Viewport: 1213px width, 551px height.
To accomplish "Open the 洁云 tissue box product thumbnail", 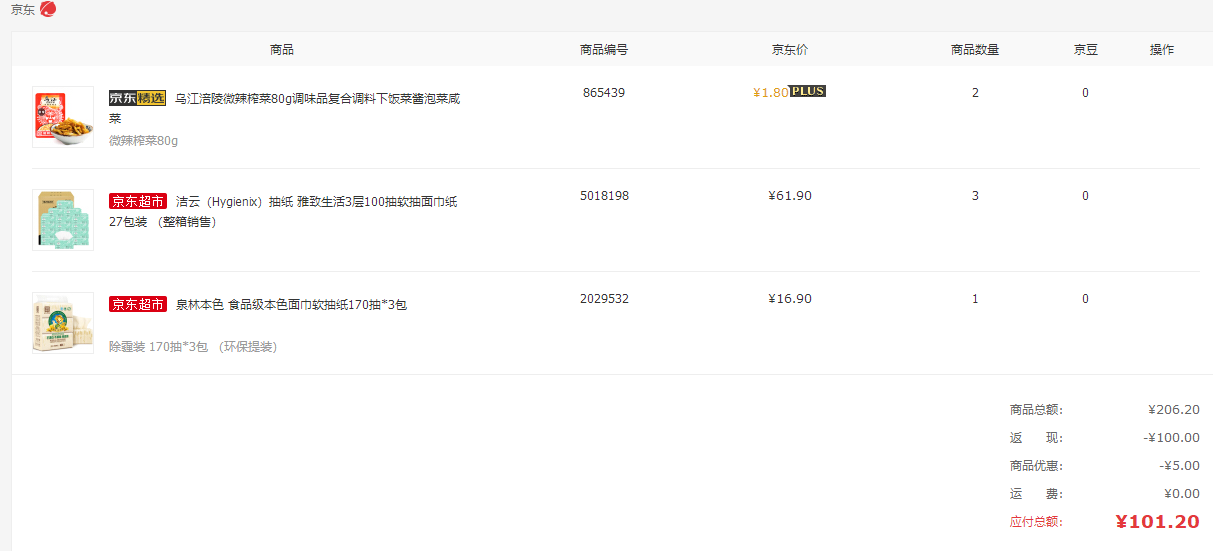I will coord(63,220).
